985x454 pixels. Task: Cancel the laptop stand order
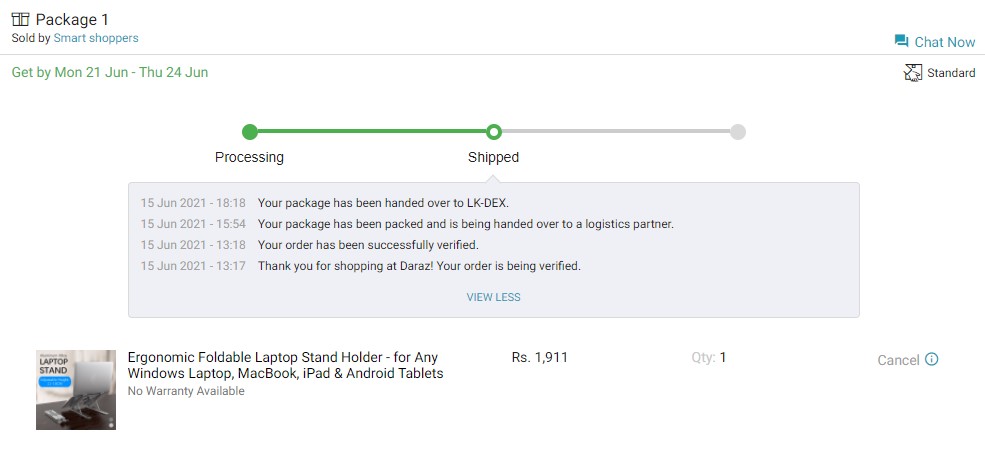coord(898,360)
